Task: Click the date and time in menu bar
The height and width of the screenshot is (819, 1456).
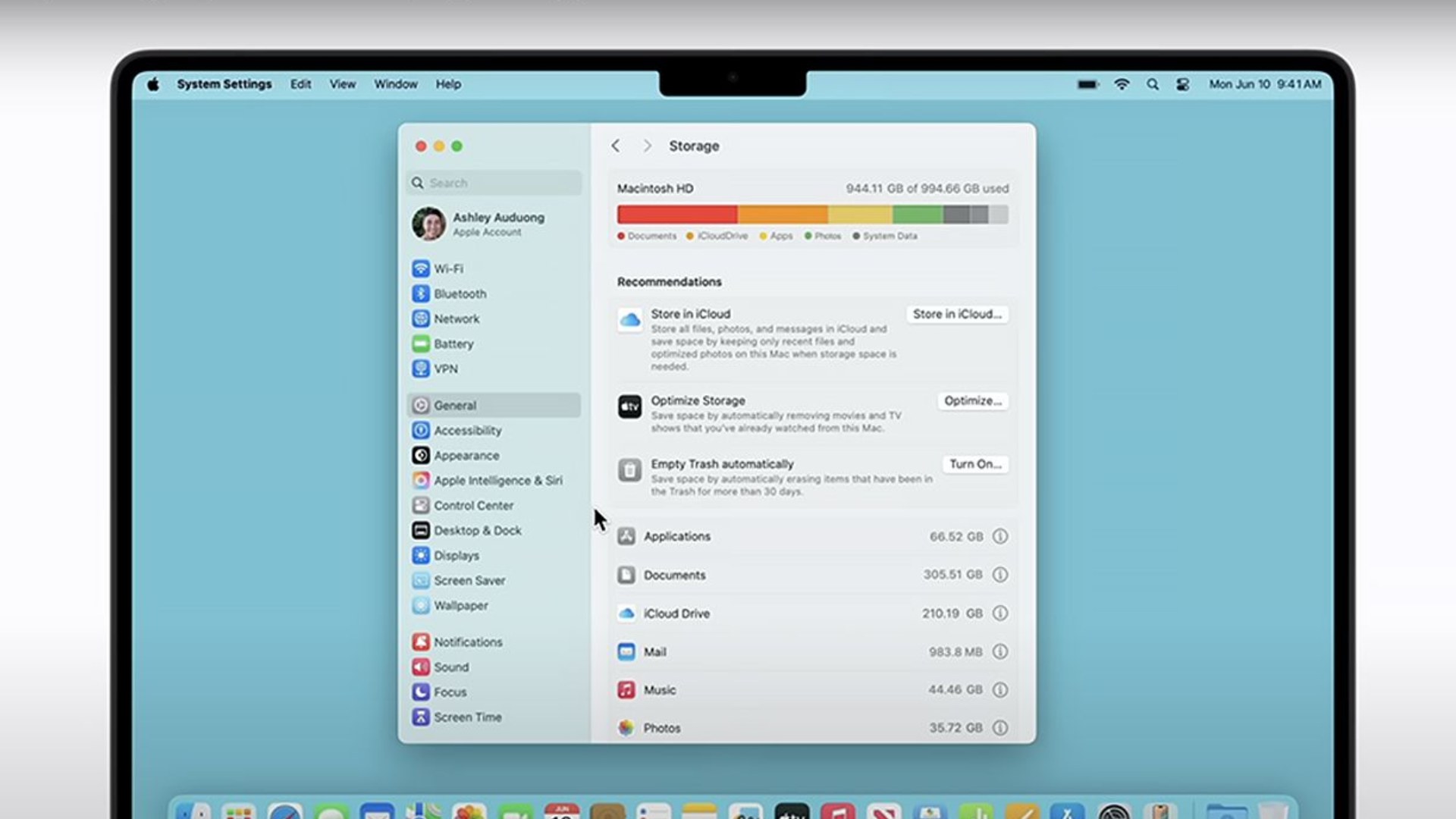Action: 1265,84
